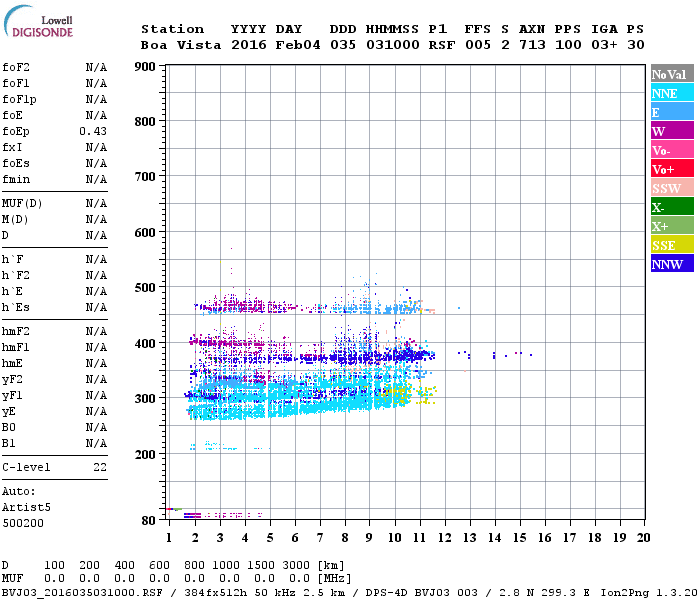Select the X+ light green legend swatch
This screenshot has height=600, width=700.
(x=672, y=226)
